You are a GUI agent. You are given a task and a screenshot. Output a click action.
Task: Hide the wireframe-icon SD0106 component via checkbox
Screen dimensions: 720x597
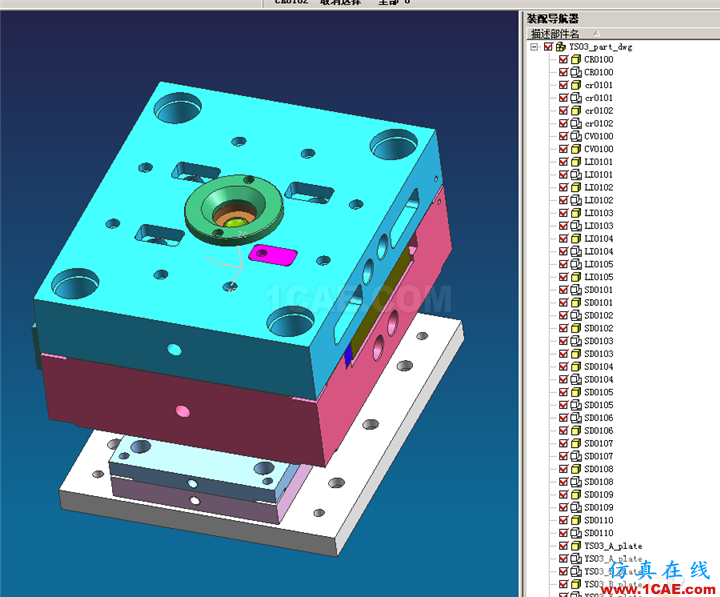pos(563,418)
